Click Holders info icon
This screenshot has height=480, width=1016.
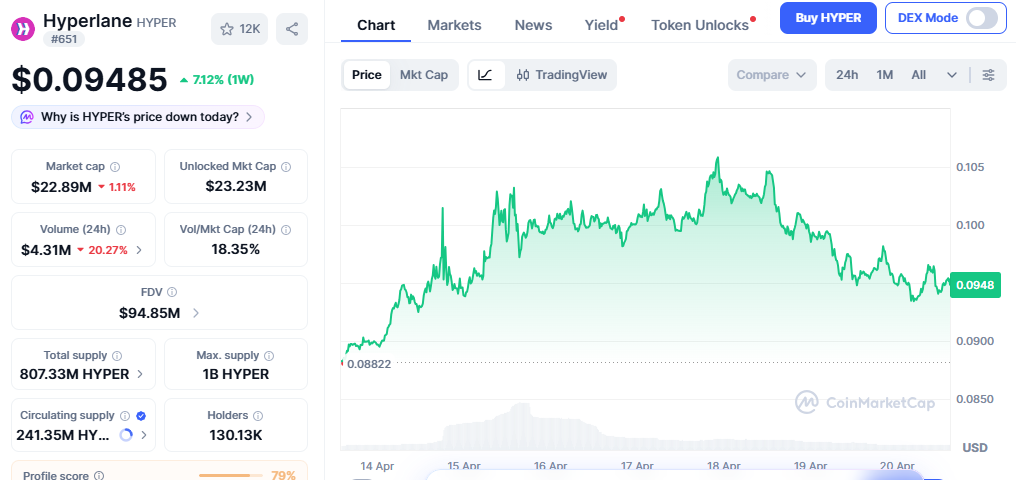pos(258,415)
